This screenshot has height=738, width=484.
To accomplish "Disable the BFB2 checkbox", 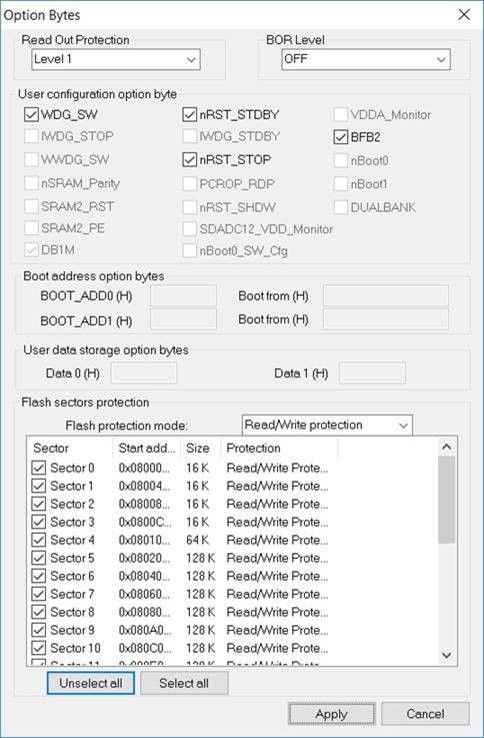I will [340, 137].
